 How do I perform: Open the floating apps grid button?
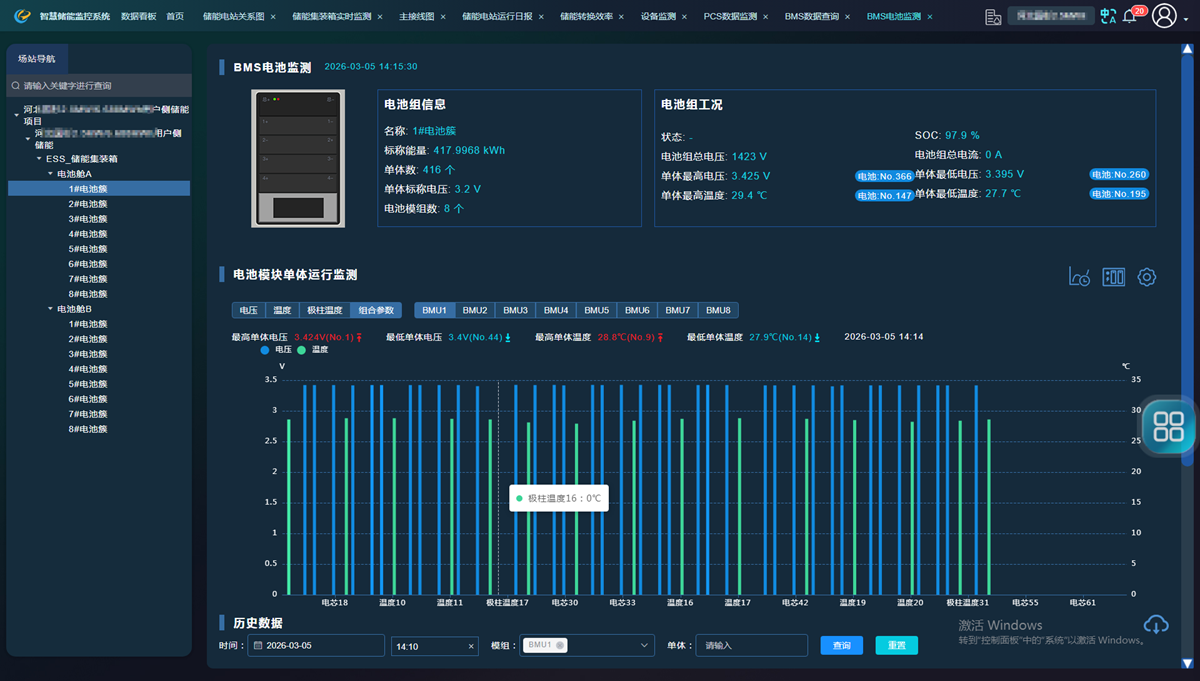[x=1168, y=426]
